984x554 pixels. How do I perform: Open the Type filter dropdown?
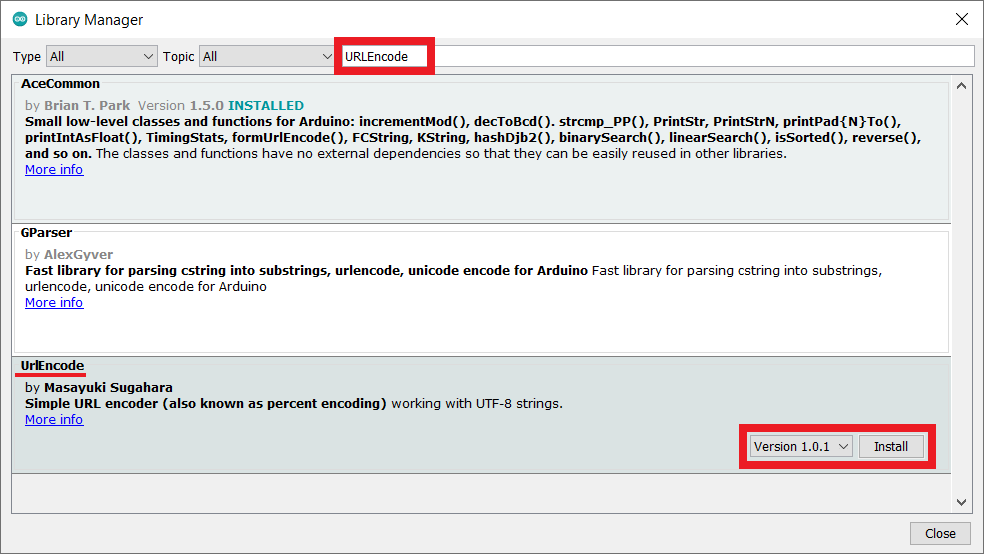(x=102, y=57)
